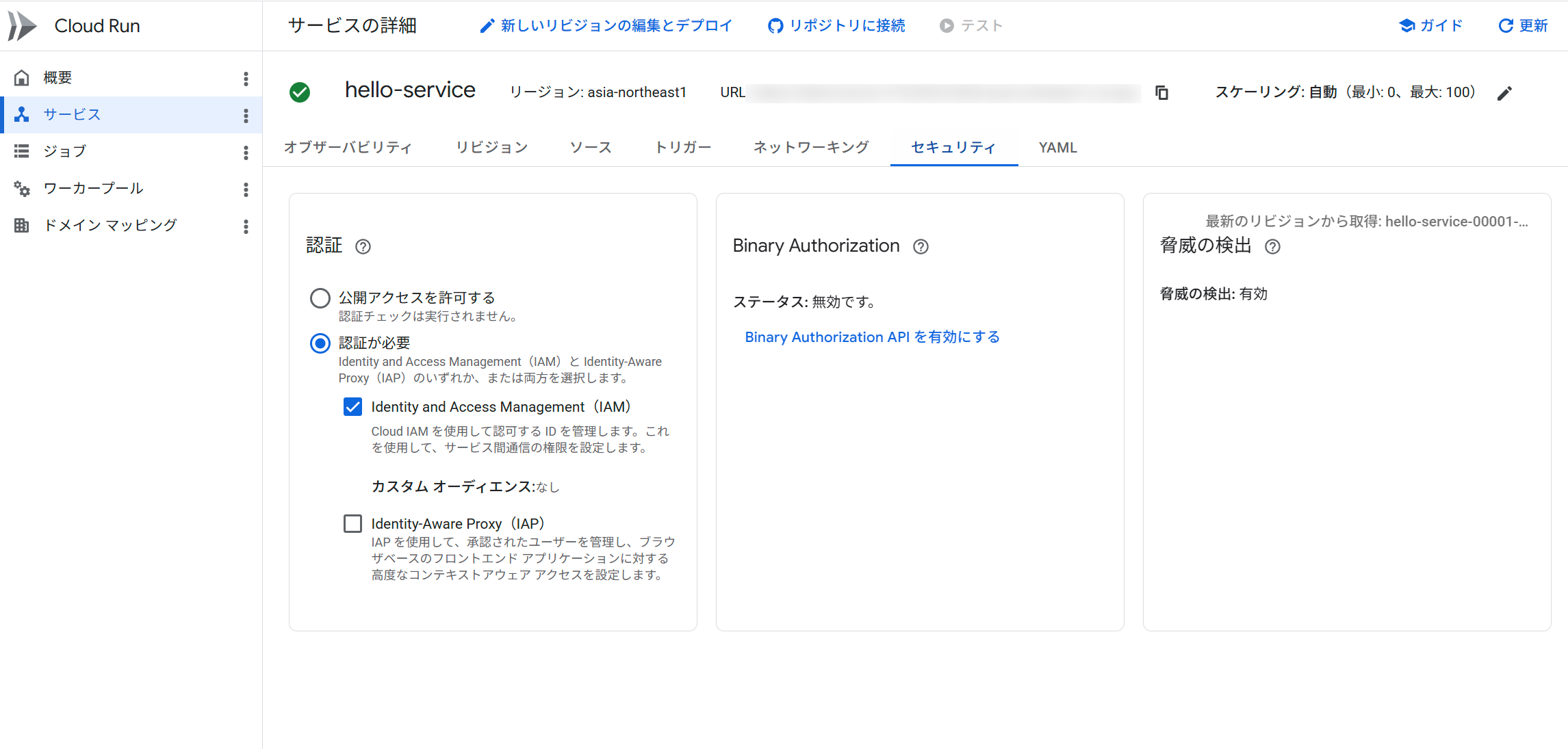Click the テスト play icon
The width and height of the screenshot is (1568, 749).
tap(947, 26)
